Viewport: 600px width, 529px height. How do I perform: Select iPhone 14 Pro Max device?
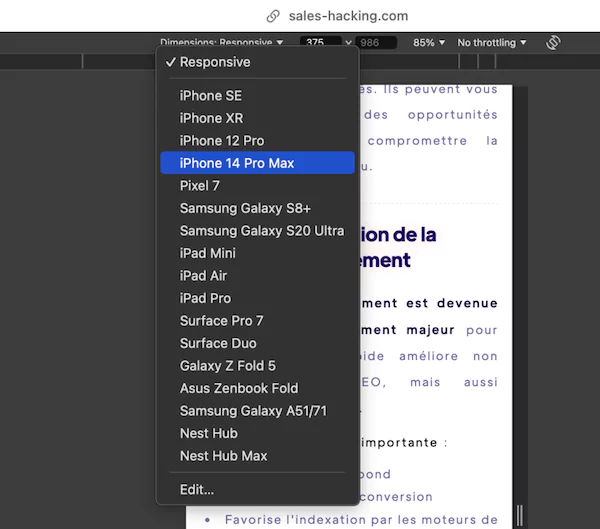[257, 163]
